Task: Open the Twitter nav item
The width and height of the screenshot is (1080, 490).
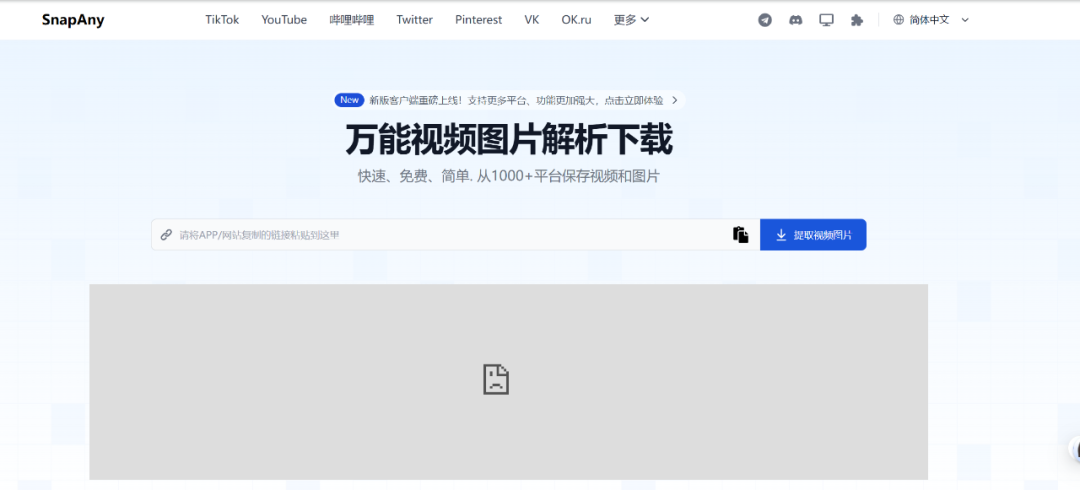Action: click(x=415, y=20)
